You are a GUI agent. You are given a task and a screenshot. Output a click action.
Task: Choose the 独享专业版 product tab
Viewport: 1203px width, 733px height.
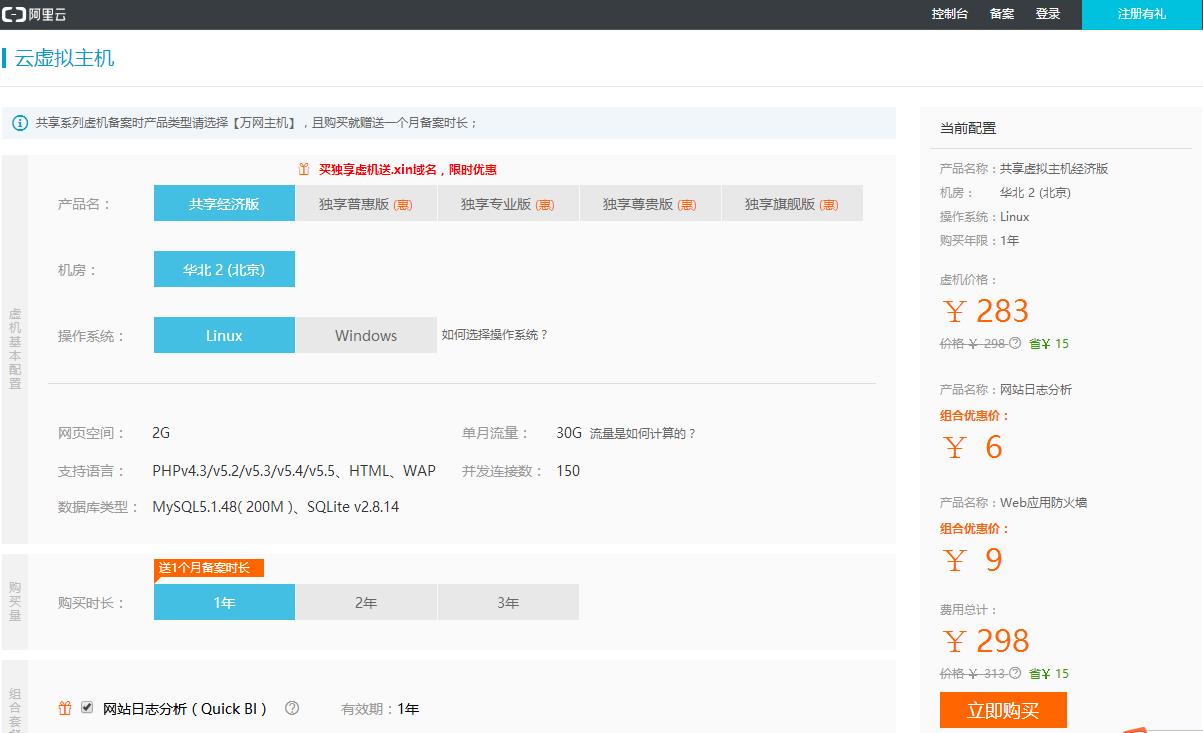tap(508, 203)
